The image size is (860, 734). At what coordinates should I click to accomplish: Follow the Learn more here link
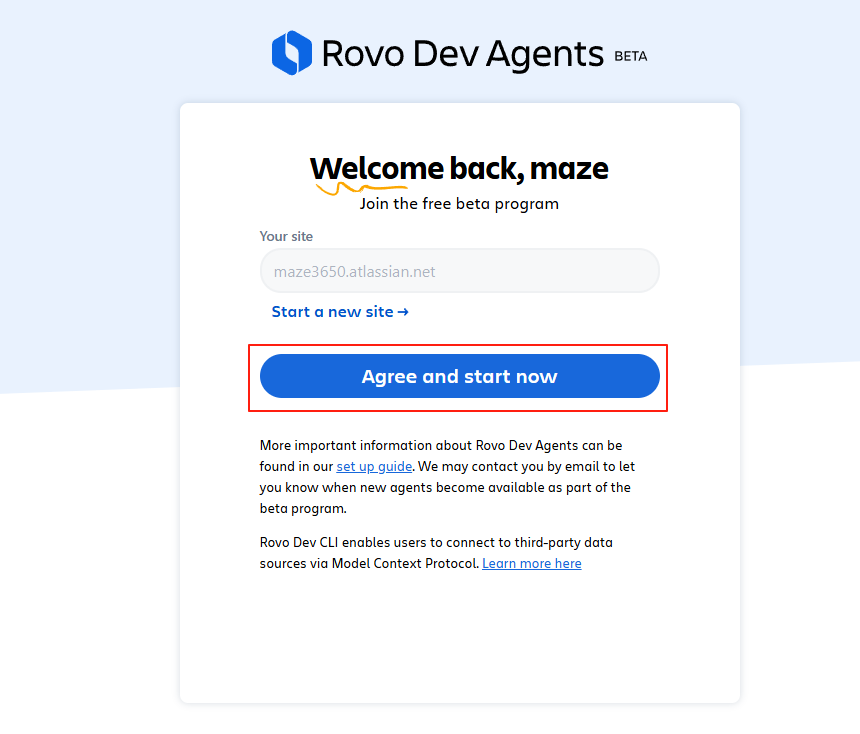click(x=531, y=563)
